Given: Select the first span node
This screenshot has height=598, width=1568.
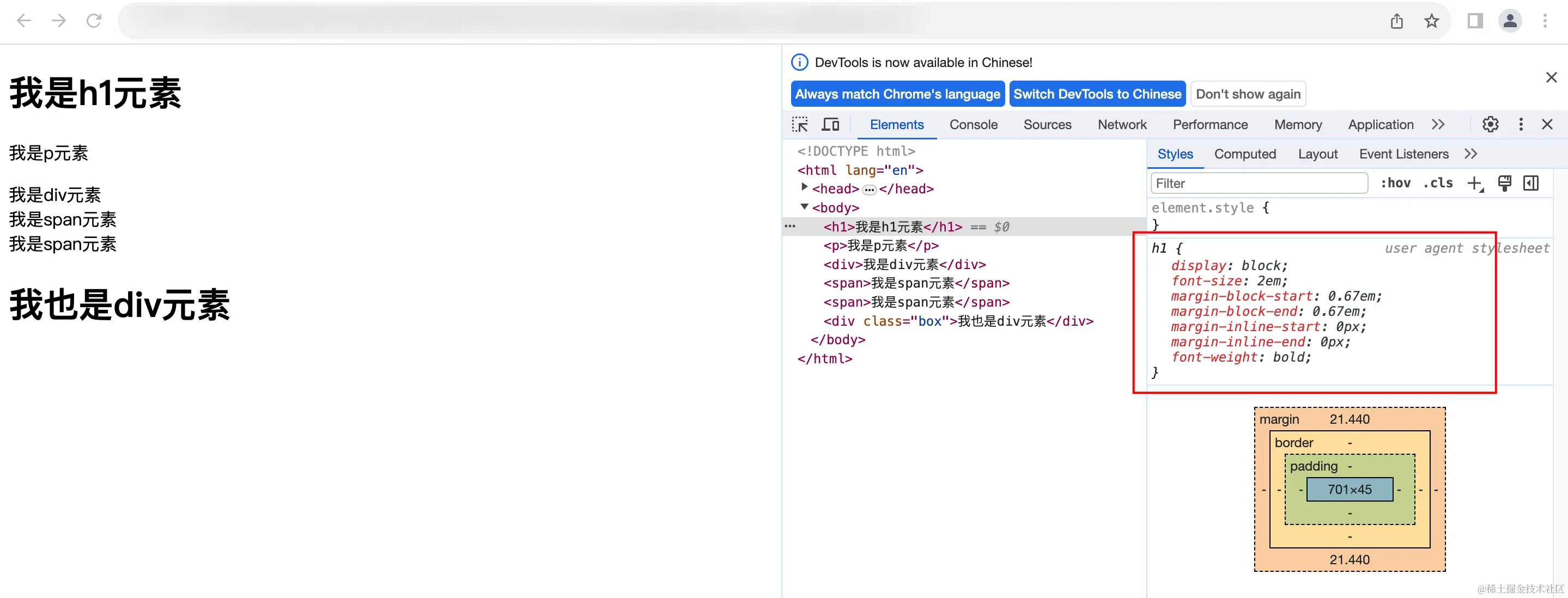Looking at the screenshot, I should tap(916, 284).
